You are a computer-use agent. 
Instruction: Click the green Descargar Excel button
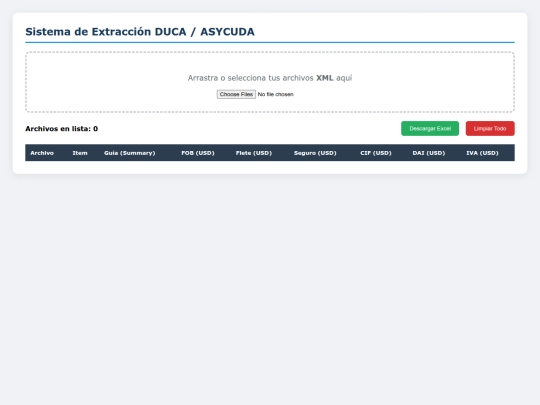(x=430, y=128)
